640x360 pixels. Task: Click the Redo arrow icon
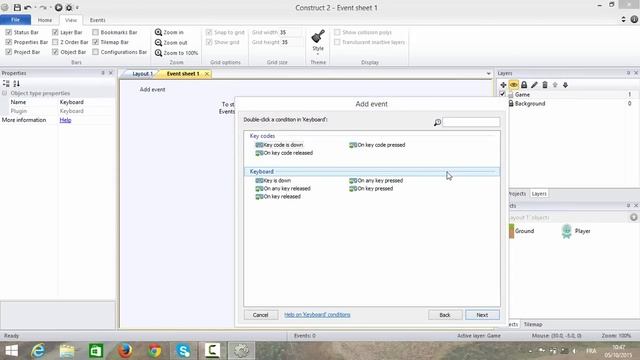pos(43,7)
